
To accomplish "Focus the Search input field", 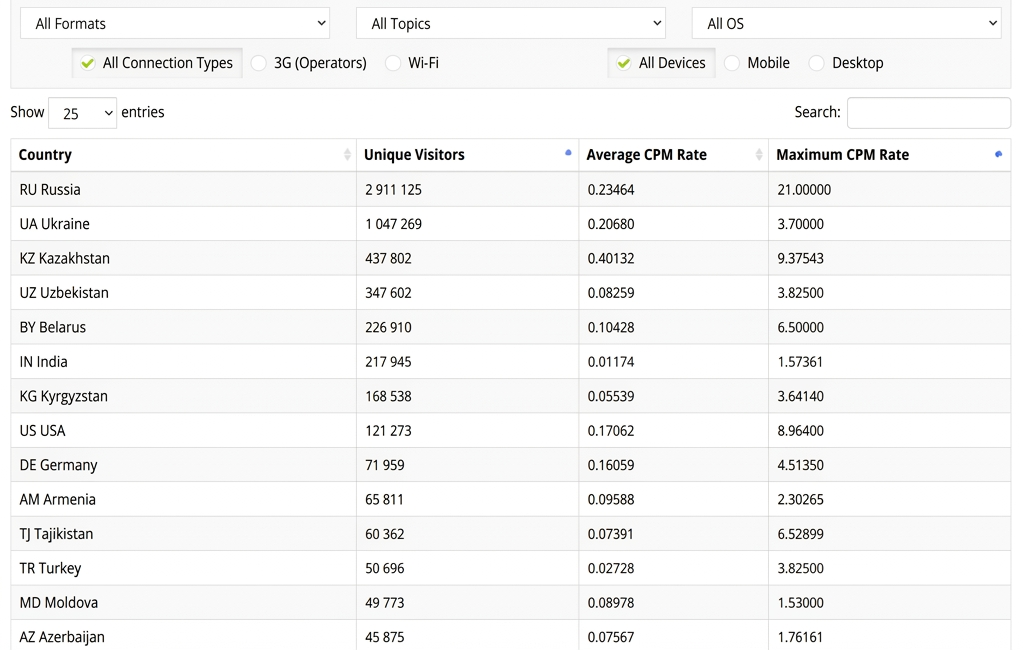I will [x=929, y=113].
